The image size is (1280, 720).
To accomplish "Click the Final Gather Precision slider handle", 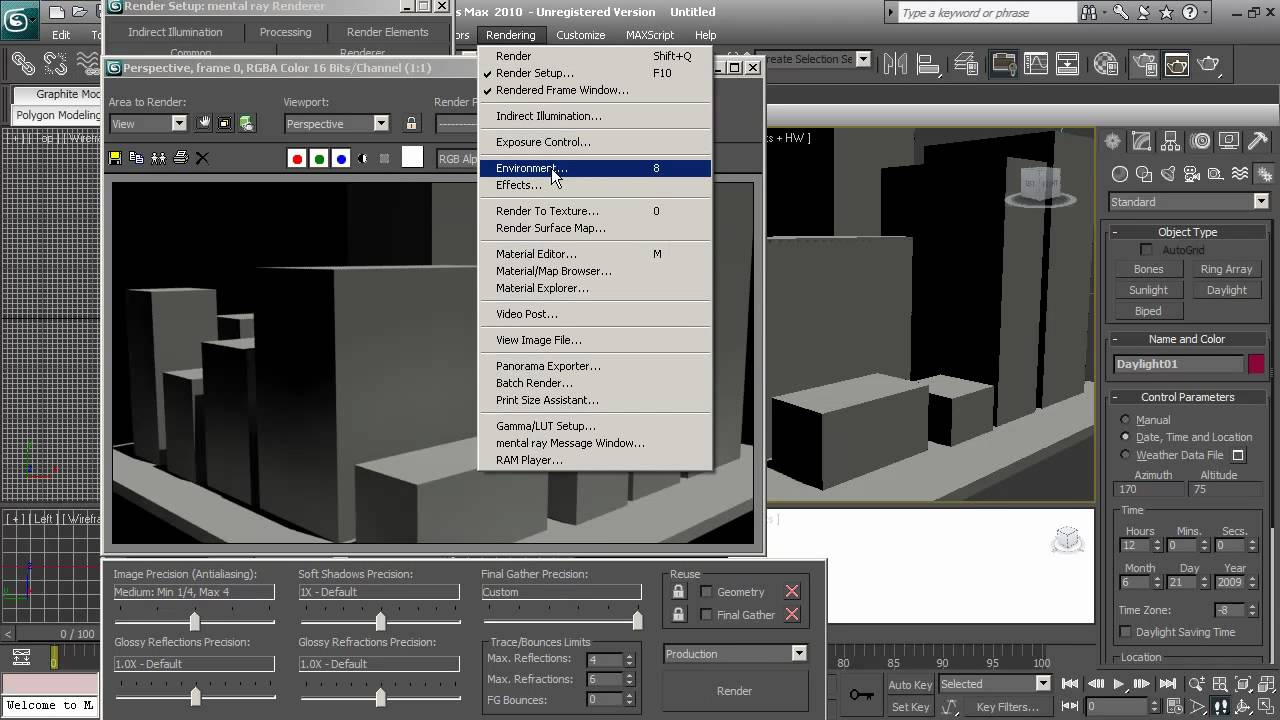I will (x=637, y=621).
